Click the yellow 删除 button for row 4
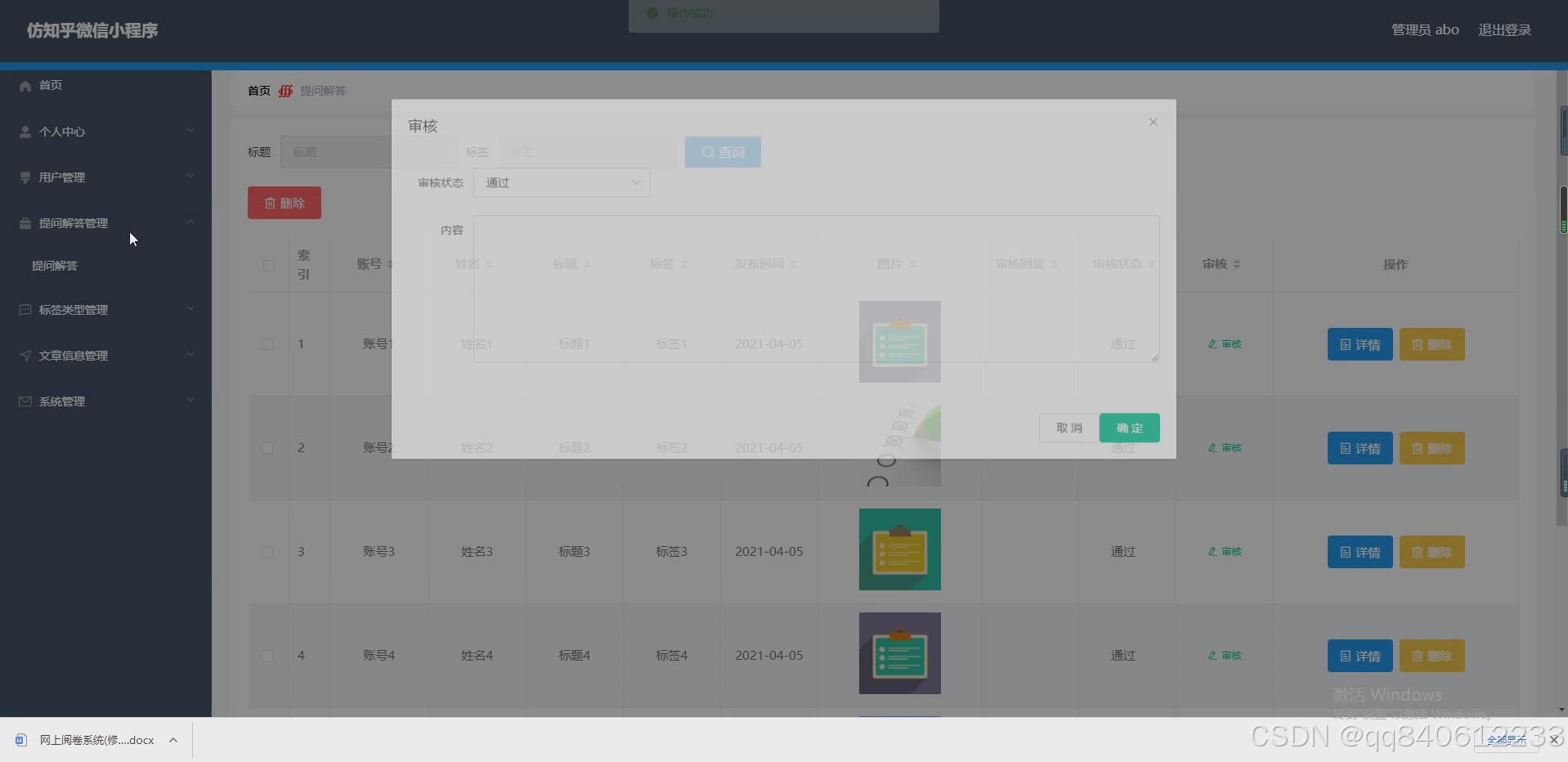 pyautogui.click(x=1432, y=656)
